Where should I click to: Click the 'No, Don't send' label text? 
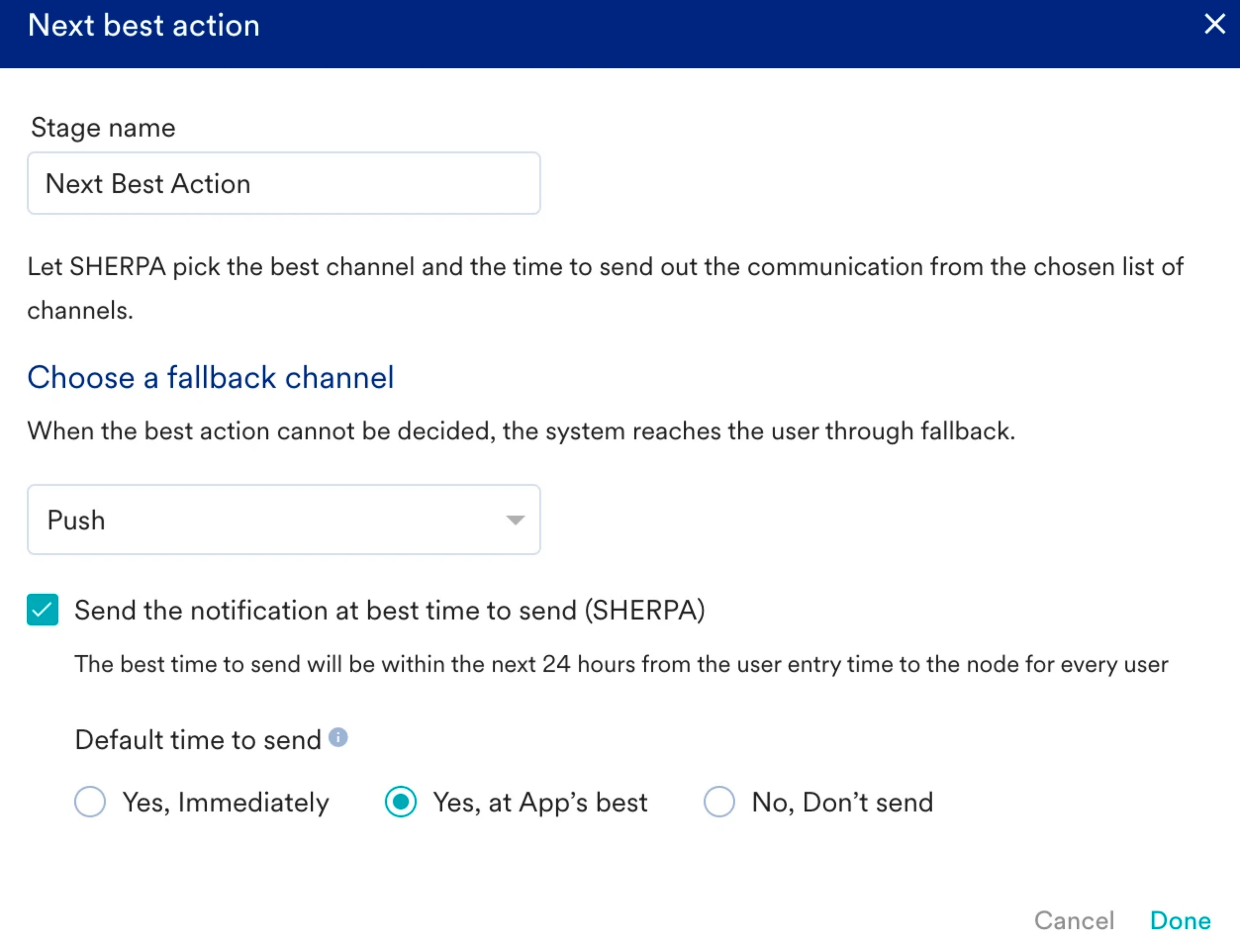pyautogui.click(x=842, y=803)
